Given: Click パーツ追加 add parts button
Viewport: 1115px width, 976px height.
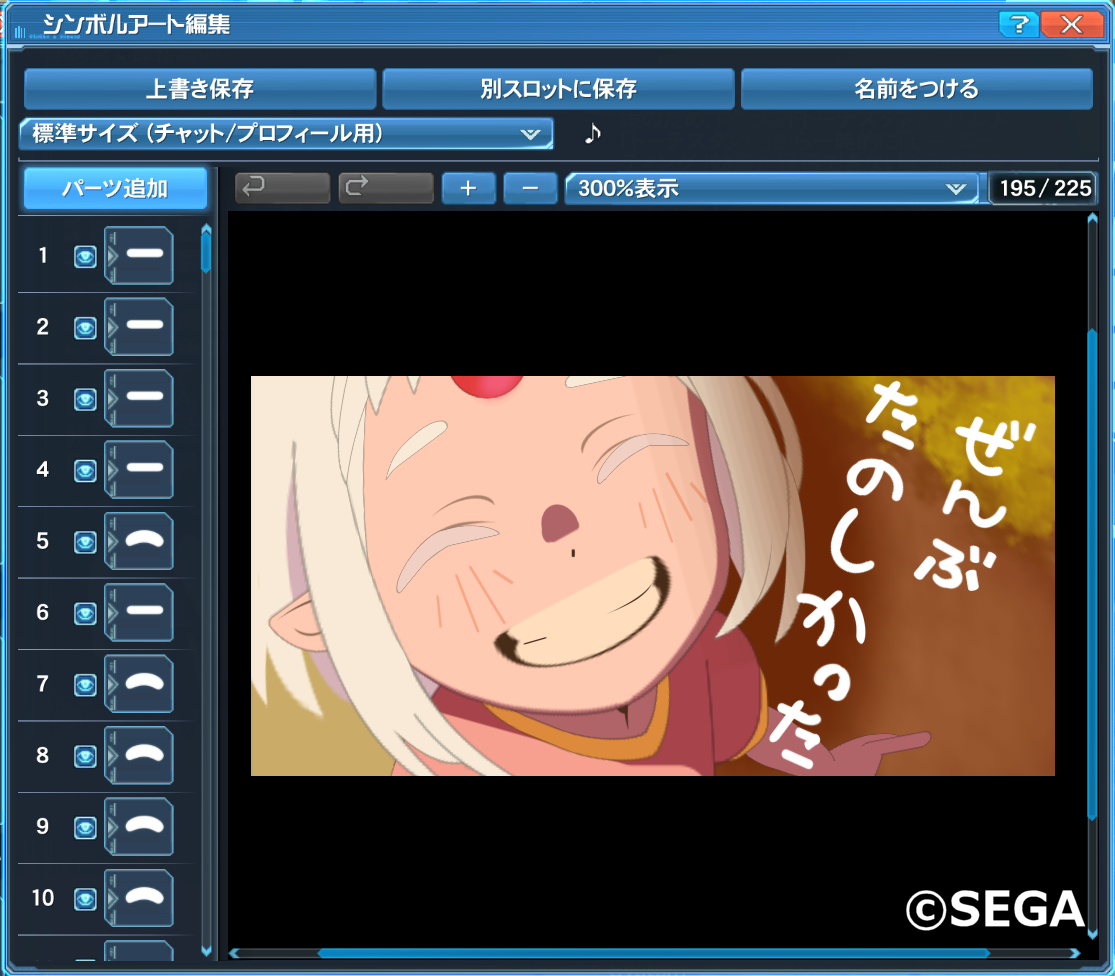Looking at the screenshot, I should (115, 188).
